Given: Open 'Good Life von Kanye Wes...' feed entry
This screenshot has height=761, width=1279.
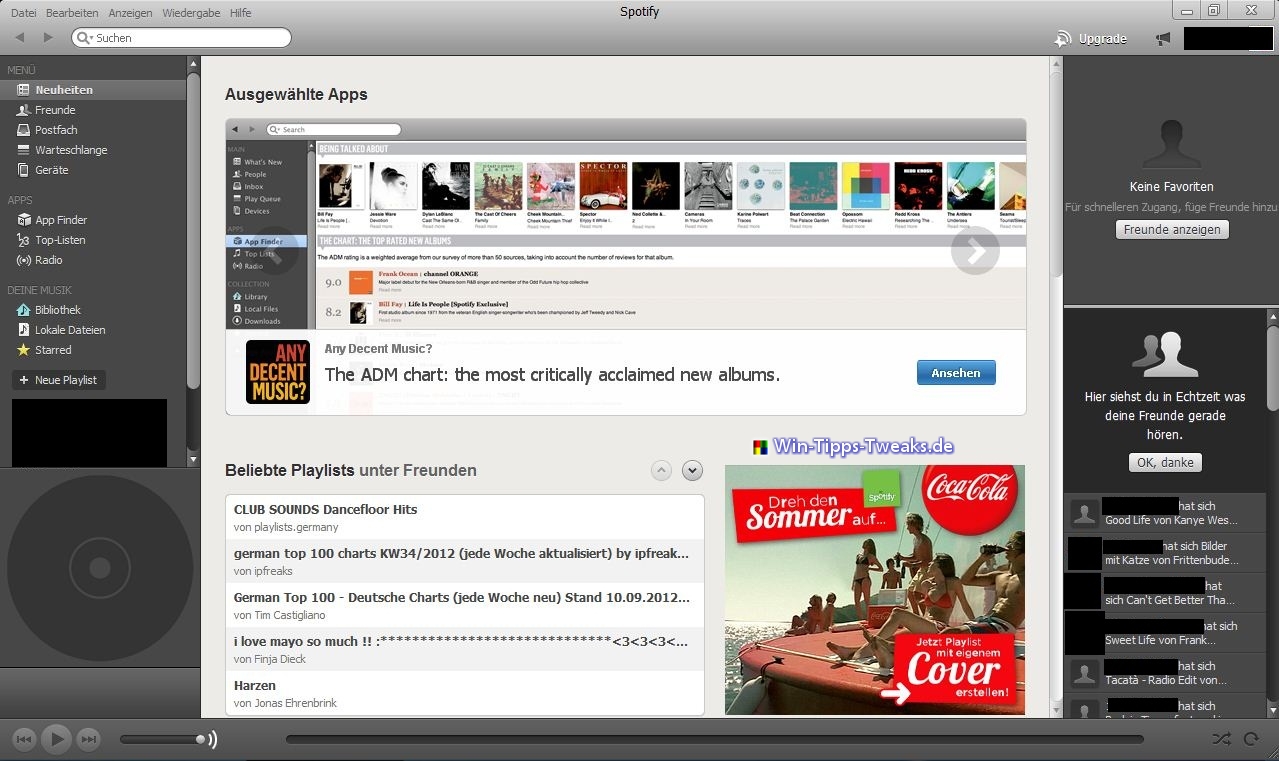Looking at the screenshot, I should tap(1165, 513).
